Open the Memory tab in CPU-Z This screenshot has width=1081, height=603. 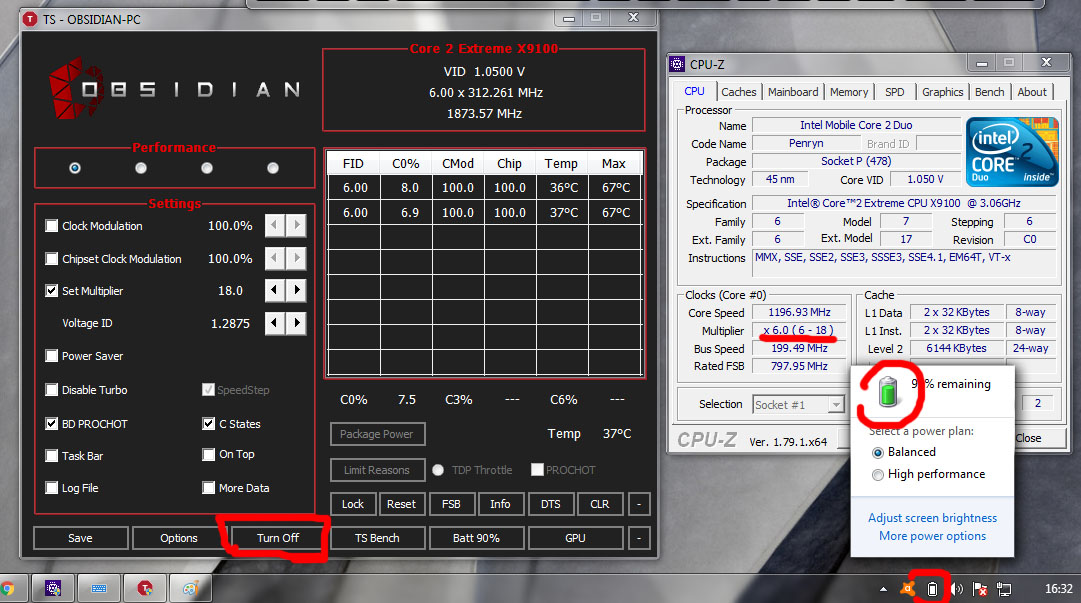[x=849, y=92]
